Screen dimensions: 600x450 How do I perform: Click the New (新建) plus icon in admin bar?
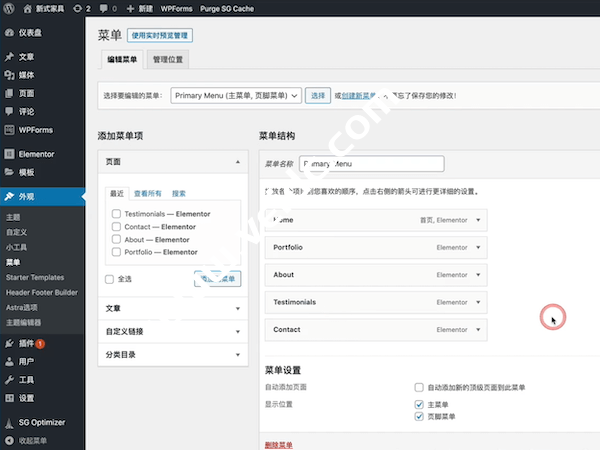(130, 8)
